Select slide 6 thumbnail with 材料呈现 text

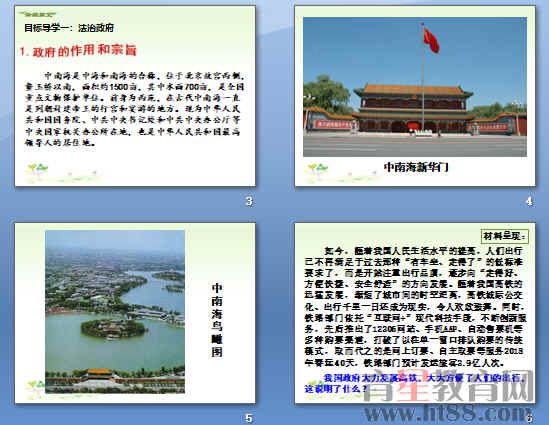tap(415, 313)
